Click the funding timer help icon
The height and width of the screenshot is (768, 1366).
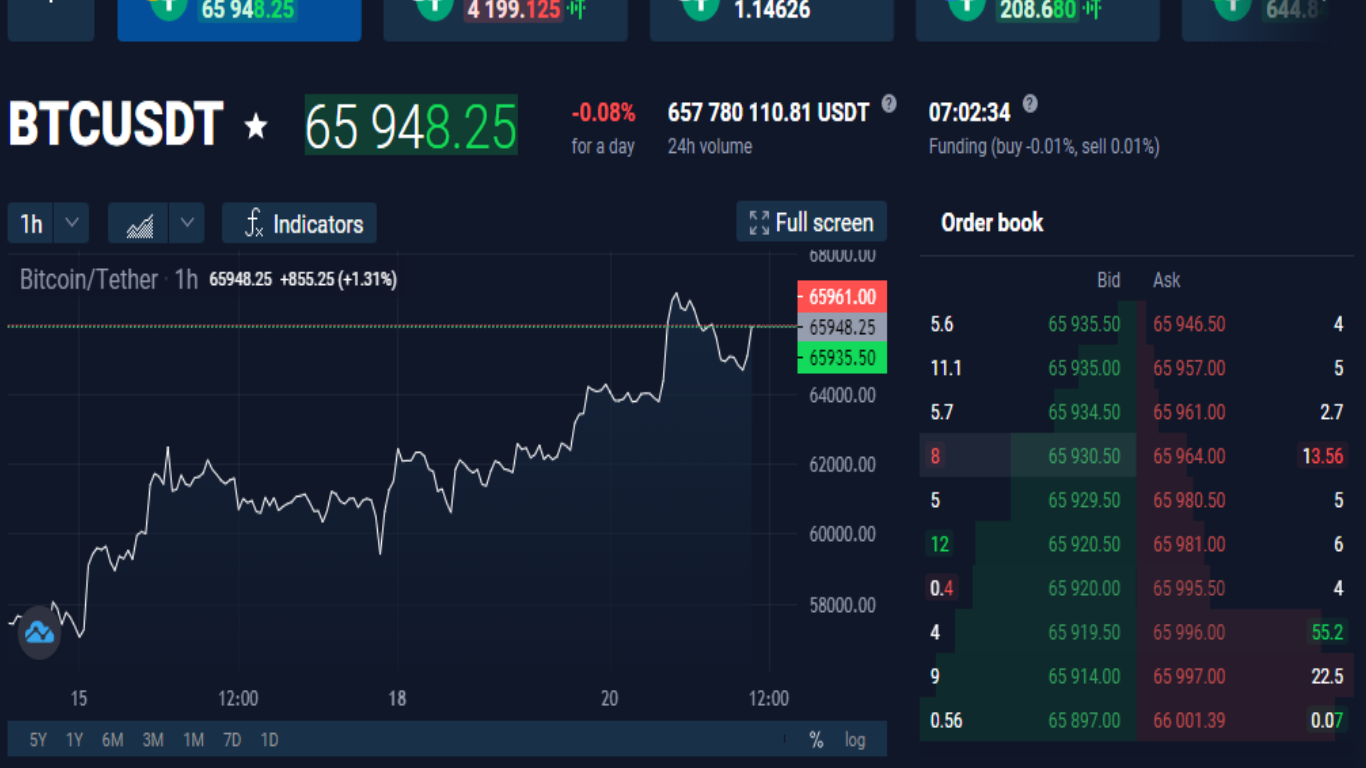click(1030, 103)
